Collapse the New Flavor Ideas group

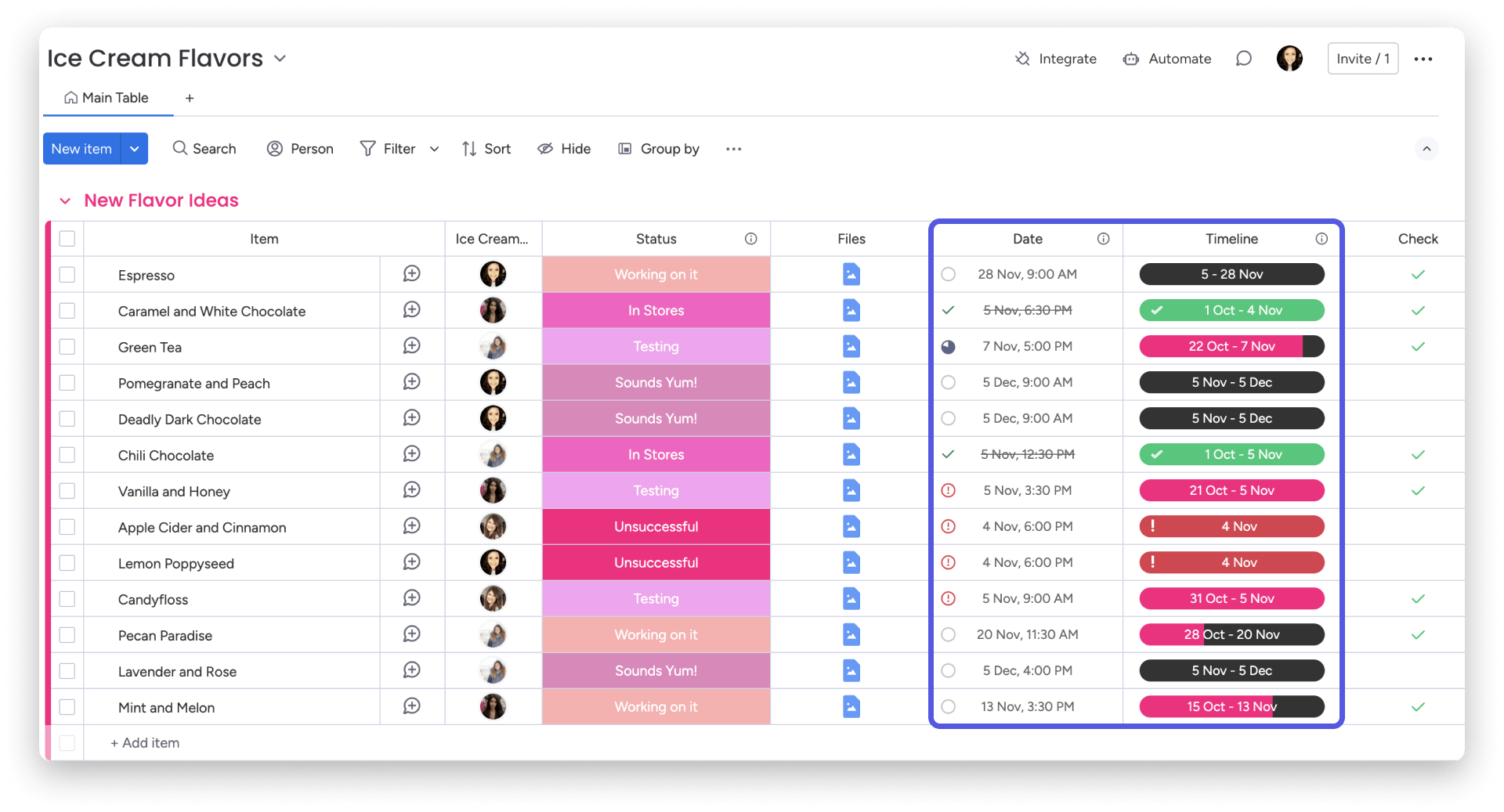[x=65, y=201]
